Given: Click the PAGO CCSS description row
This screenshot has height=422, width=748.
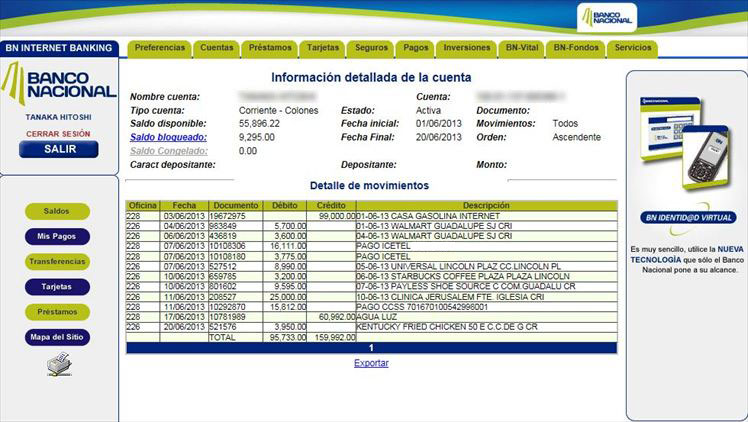Looking at the screenshot, I should pos(422,307).
